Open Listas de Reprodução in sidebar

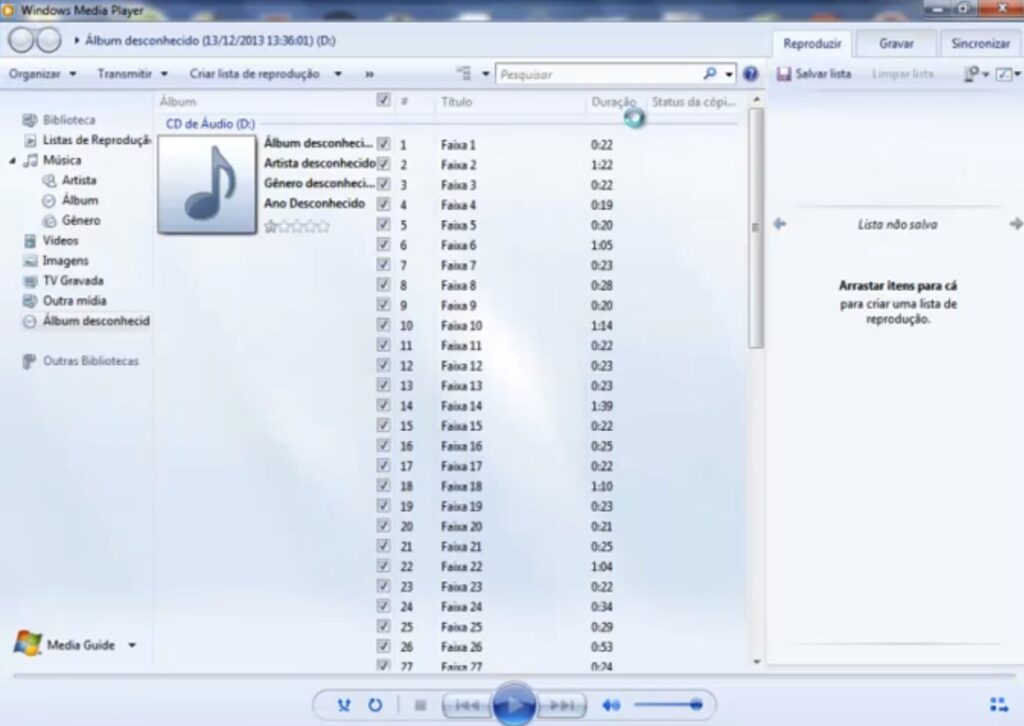[x=96, y=140]
